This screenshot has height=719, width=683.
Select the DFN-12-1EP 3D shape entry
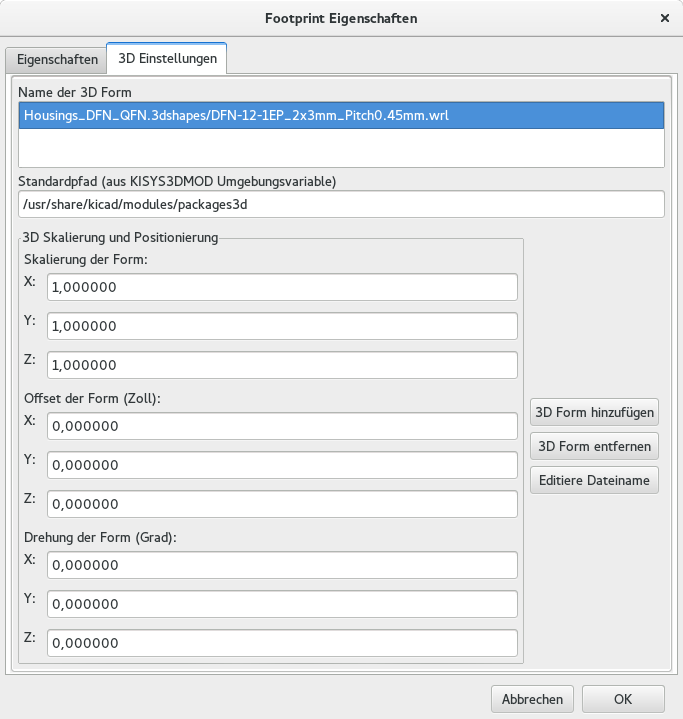(341, 115)
